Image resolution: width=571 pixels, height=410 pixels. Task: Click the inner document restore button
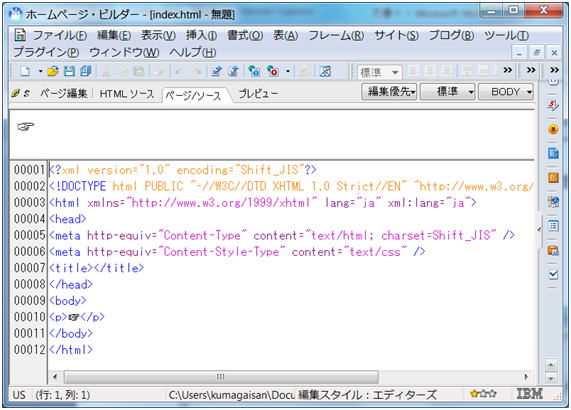pos(536,53)
